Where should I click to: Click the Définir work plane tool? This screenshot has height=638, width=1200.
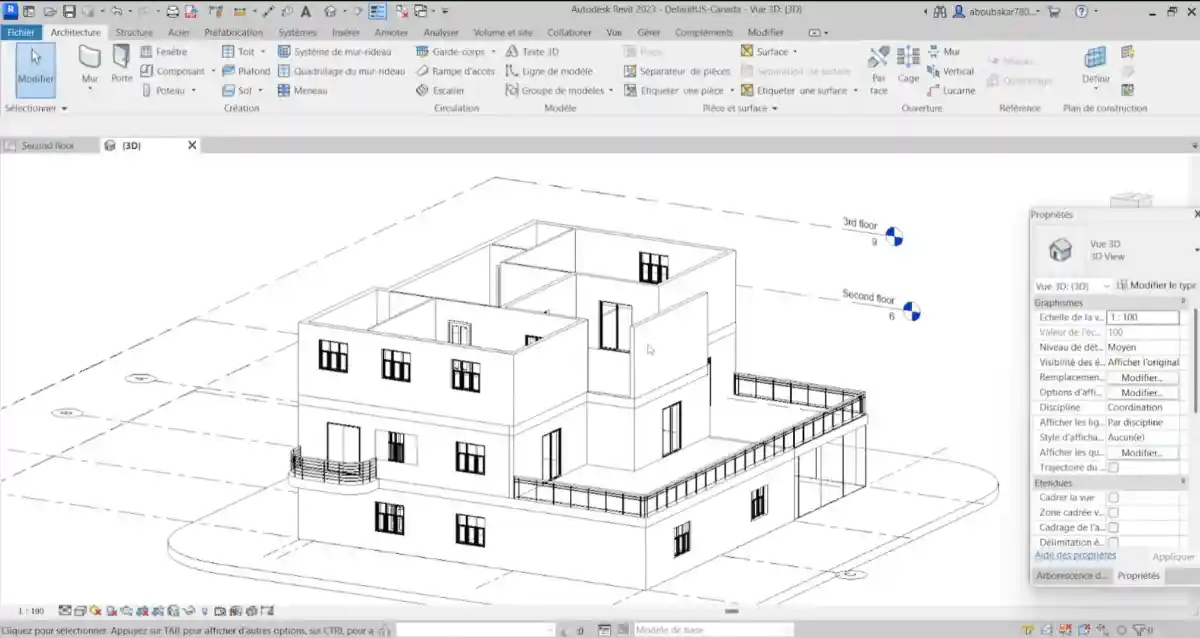1095,65
